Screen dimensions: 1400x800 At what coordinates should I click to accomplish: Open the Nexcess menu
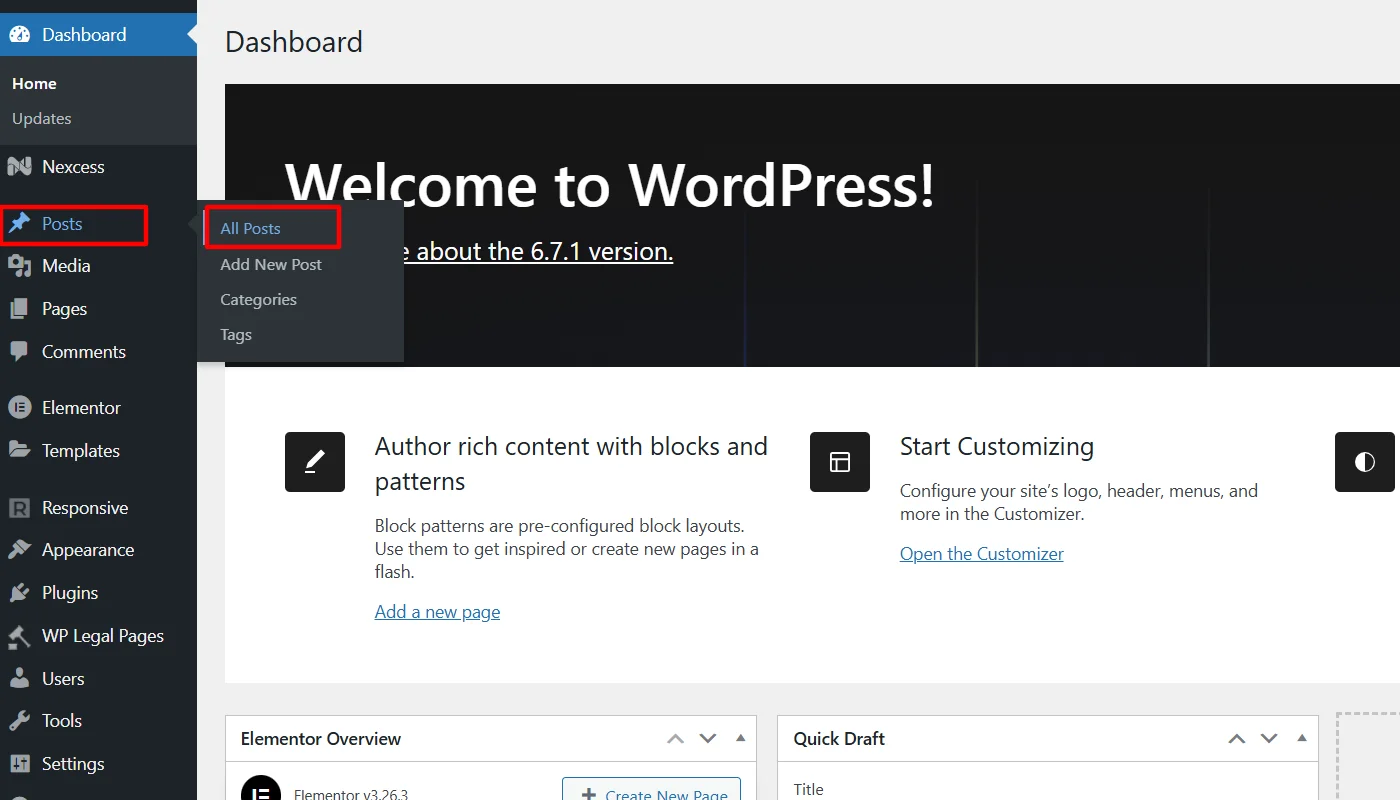click(98, 167)
